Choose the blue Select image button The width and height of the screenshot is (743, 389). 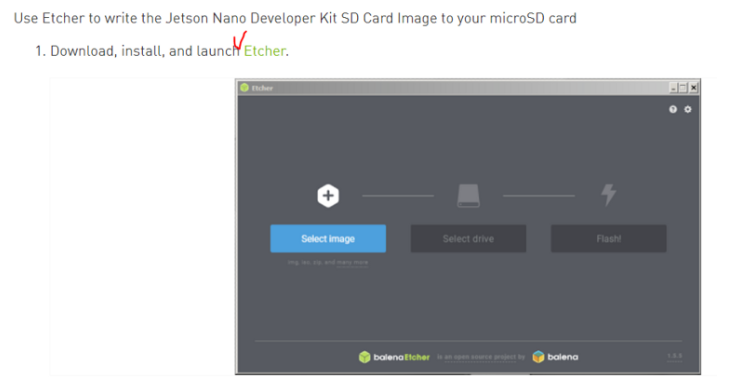(328, 239)
